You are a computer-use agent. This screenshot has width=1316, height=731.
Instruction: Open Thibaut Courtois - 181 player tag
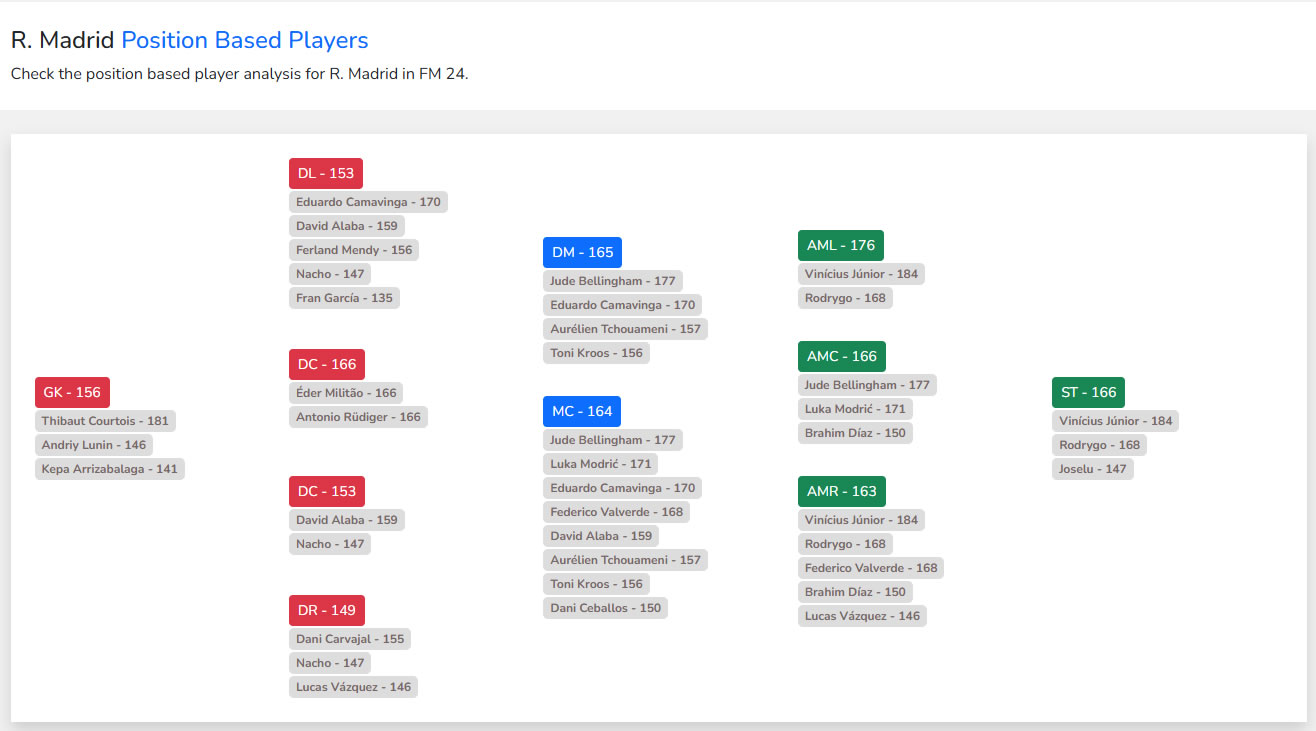[105, 421]
